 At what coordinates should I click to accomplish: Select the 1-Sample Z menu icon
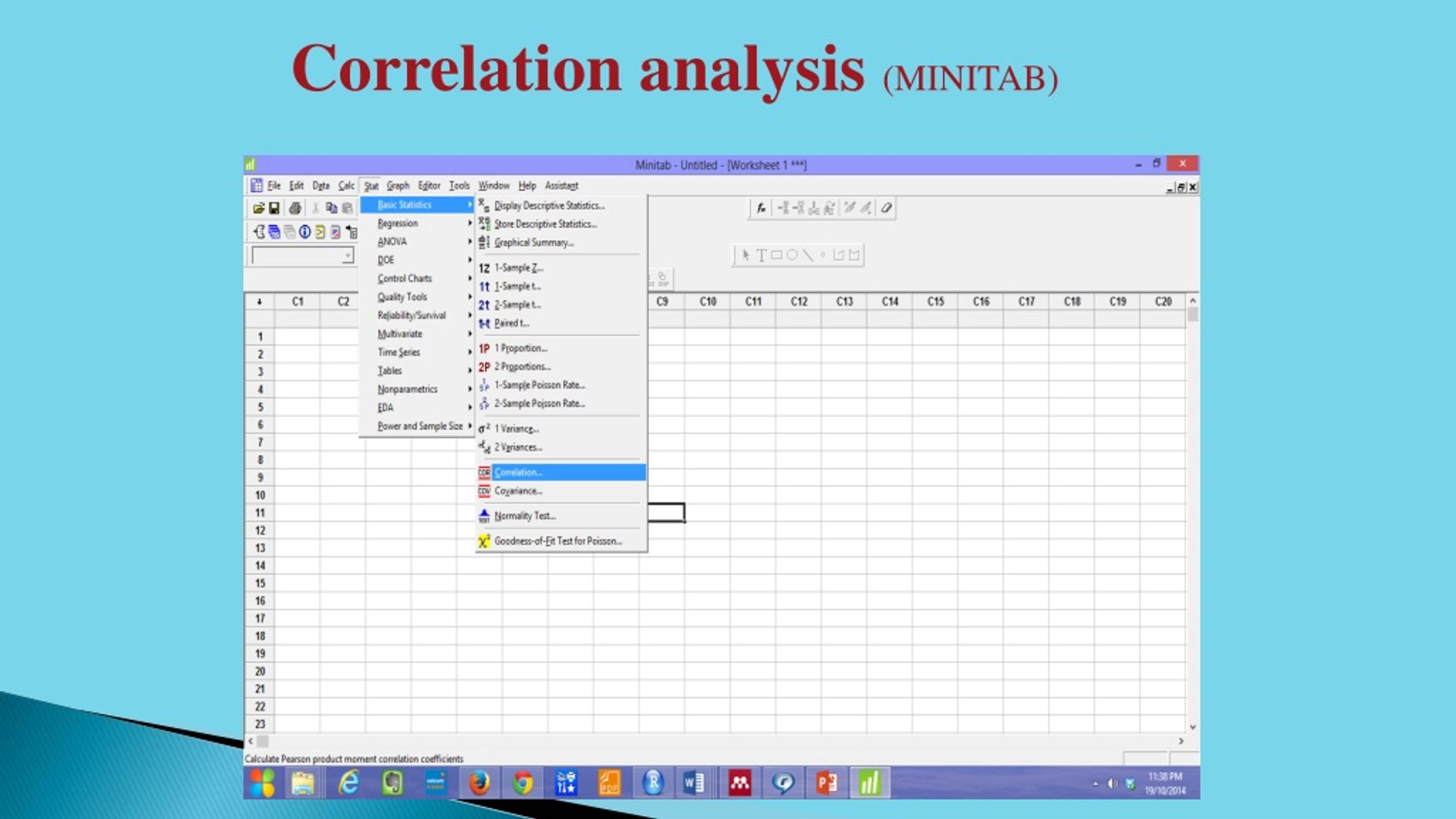(x=483, y=267)
